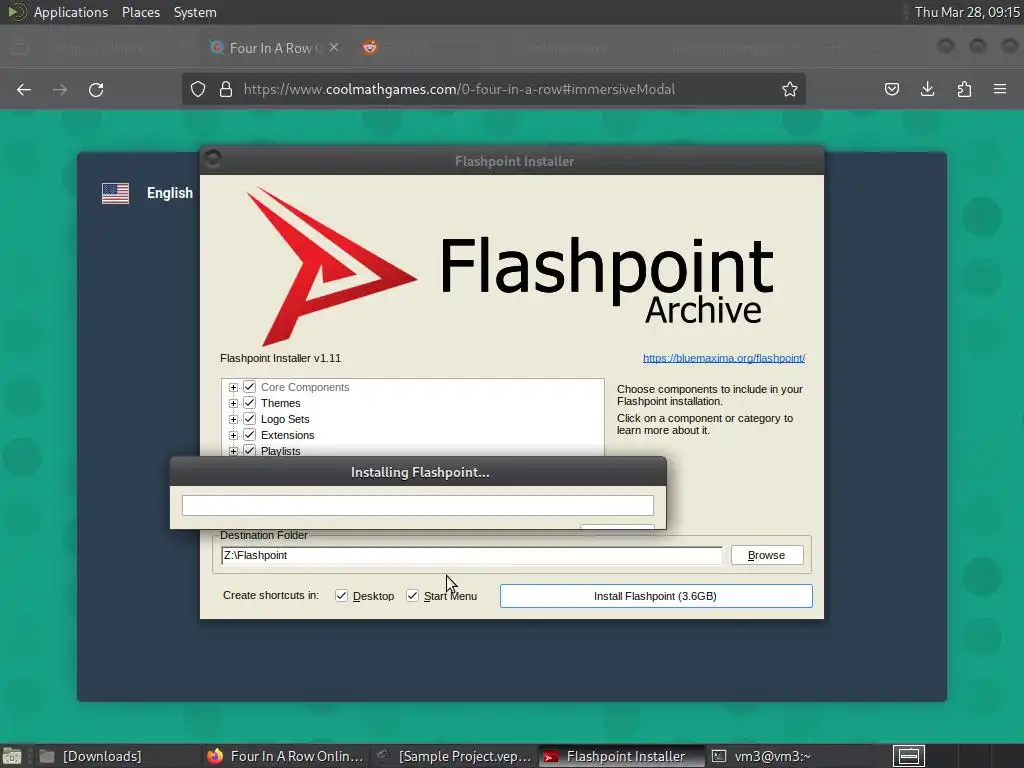Image resolution: width=1024 pixels, height=768 pixels.
Task: Open the Firefox downloads arrow
Action: [x=927, y=89]
